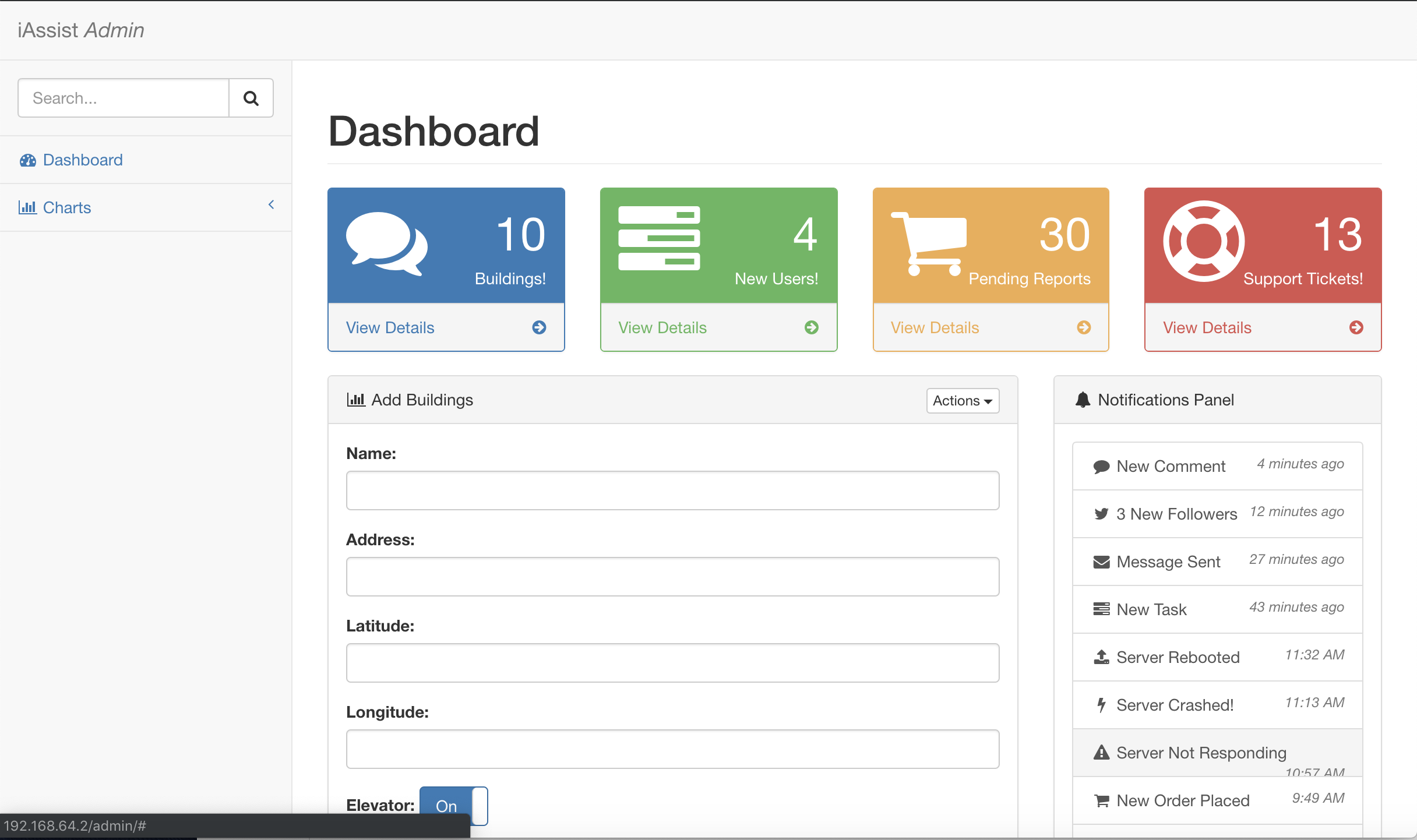Click the green arrow icon under New Users
Screen dimensions: 1417x840
coord(811,327)
